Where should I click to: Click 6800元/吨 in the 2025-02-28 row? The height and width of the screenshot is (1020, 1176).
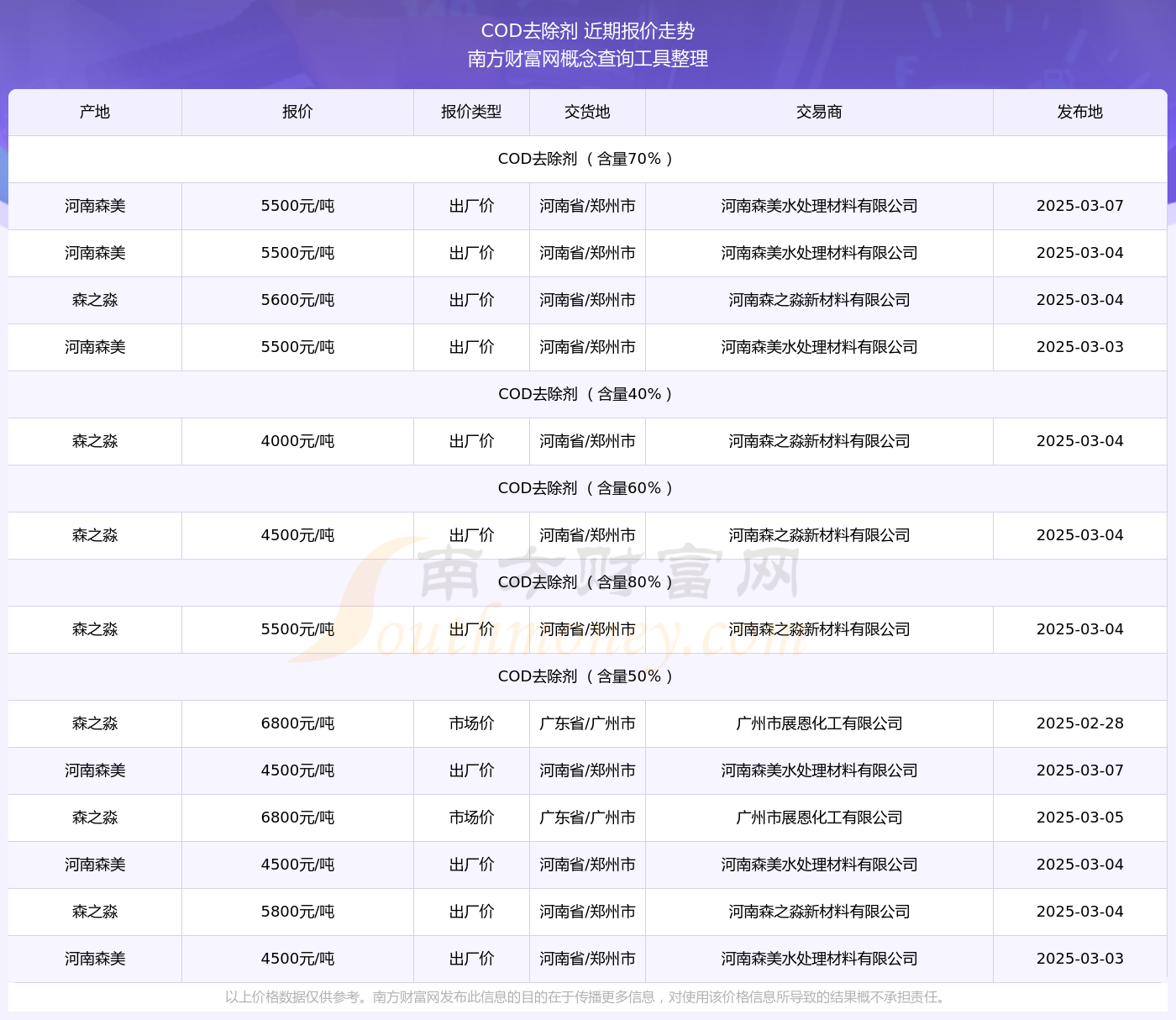(297, 723)
